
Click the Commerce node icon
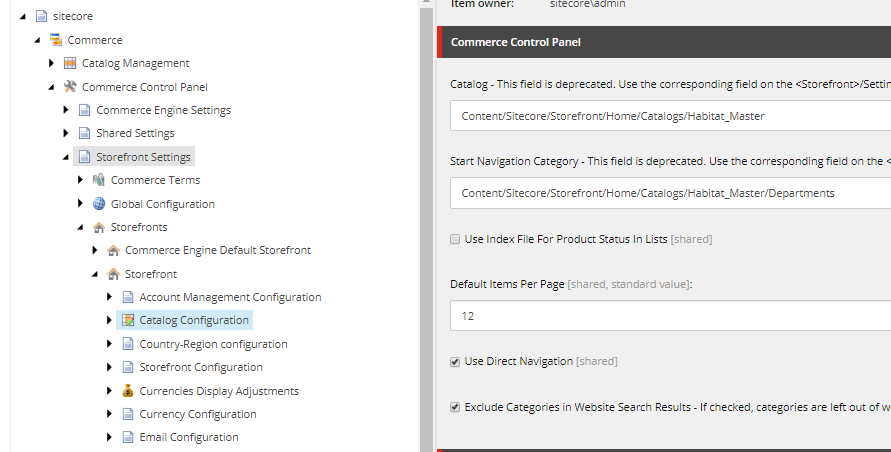56,40
